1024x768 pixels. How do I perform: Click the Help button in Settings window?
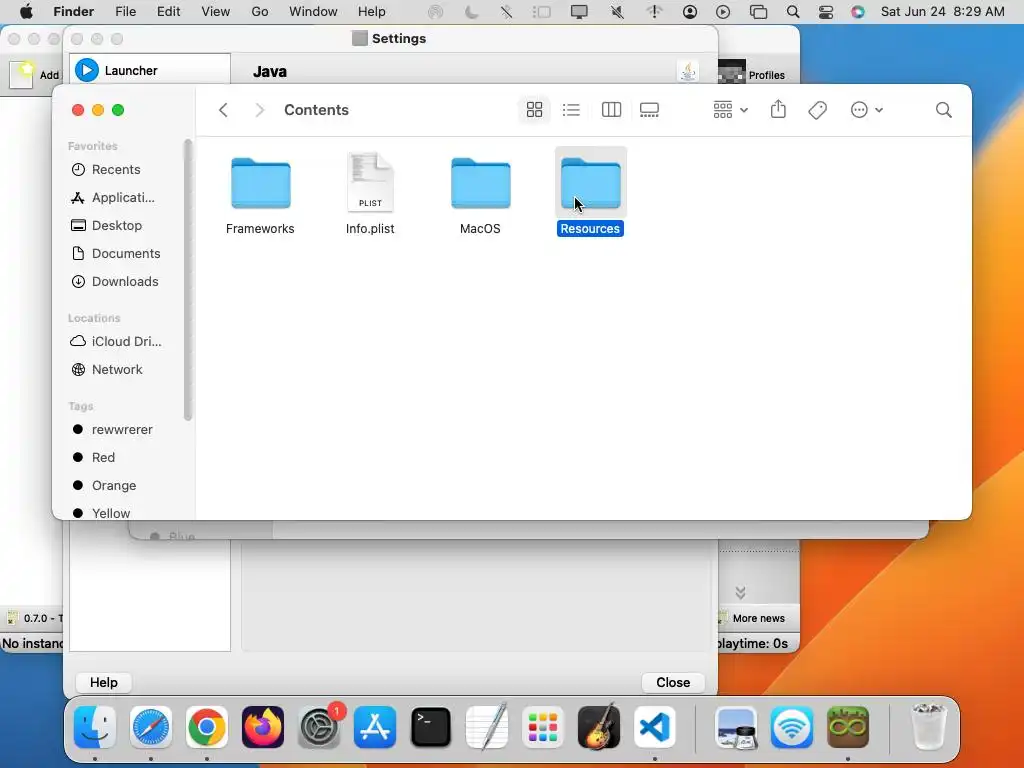point(104,682)
